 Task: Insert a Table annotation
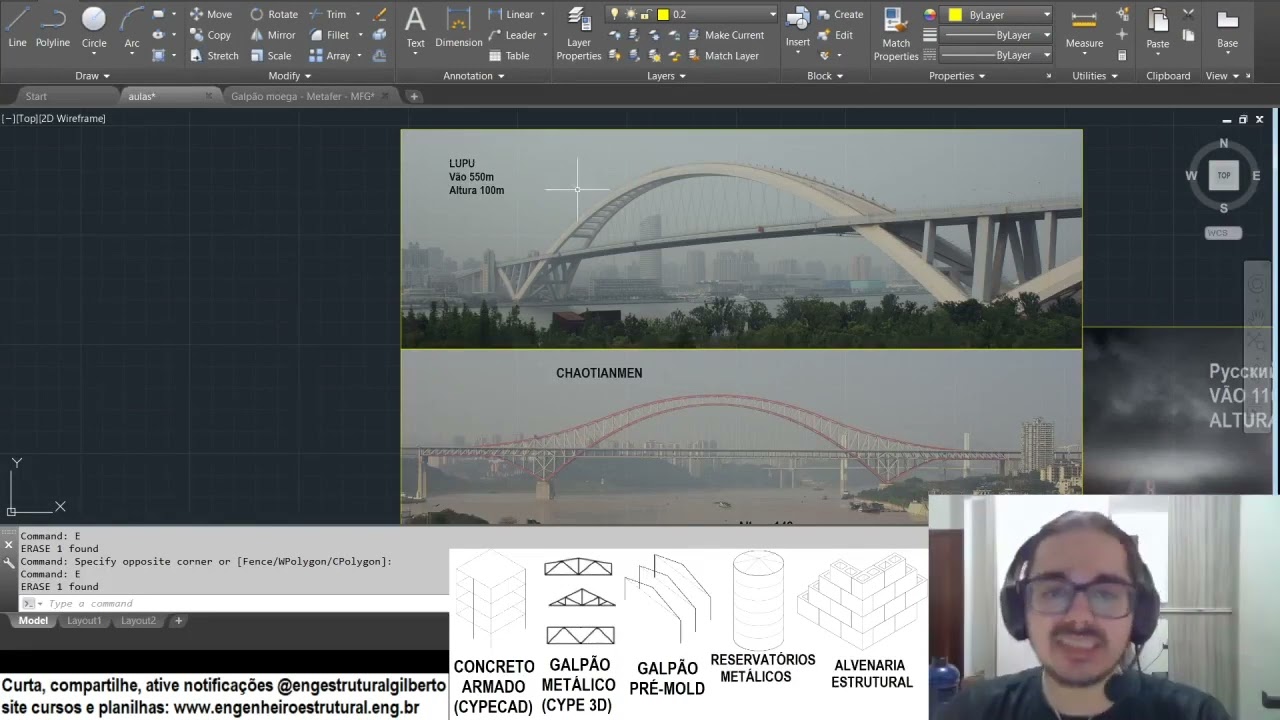point(509,56)
